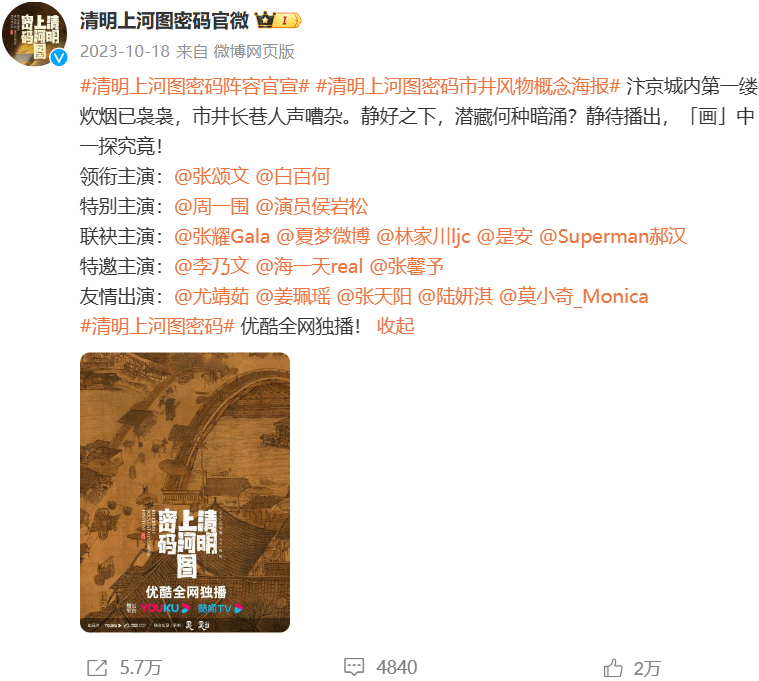
Task: Collapse the post with 收起
Action: click(x=395, y=326)
